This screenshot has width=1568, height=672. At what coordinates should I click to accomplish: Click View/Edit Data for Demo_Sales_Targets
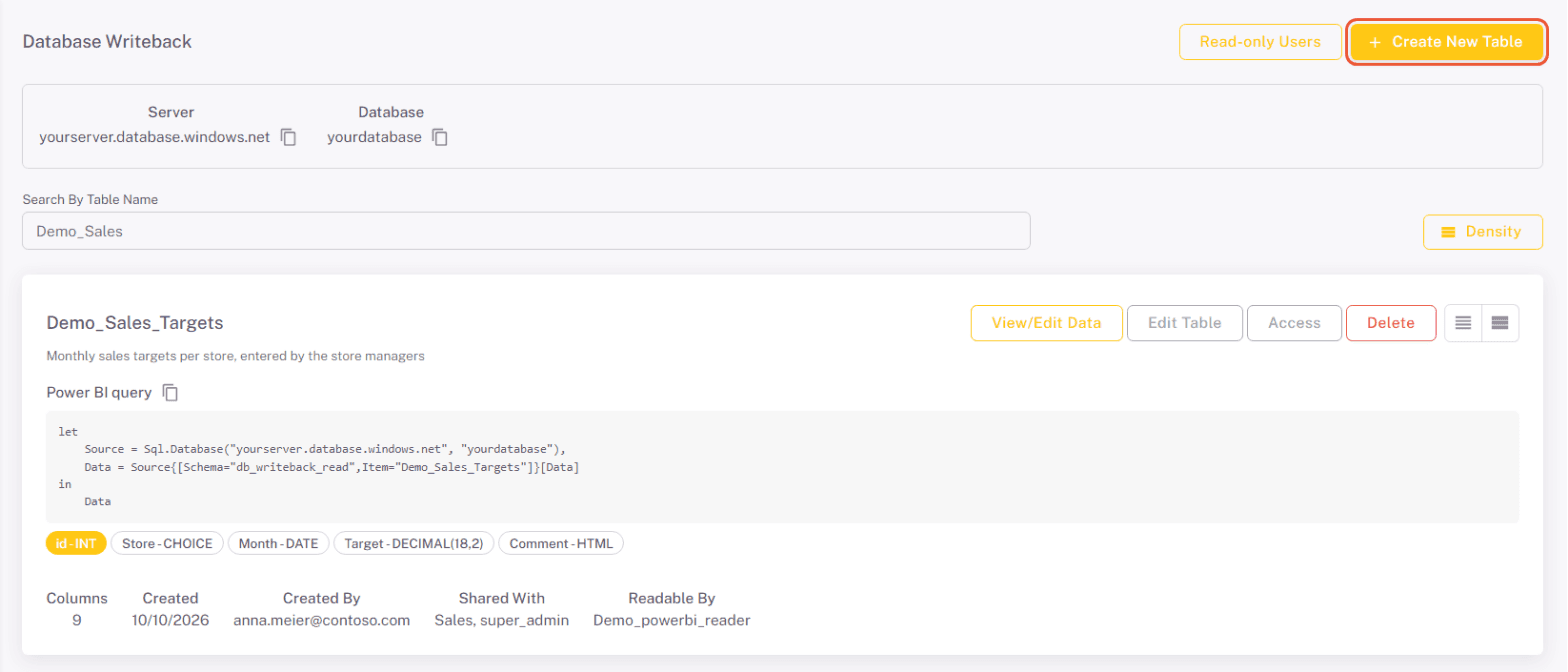1046,323
